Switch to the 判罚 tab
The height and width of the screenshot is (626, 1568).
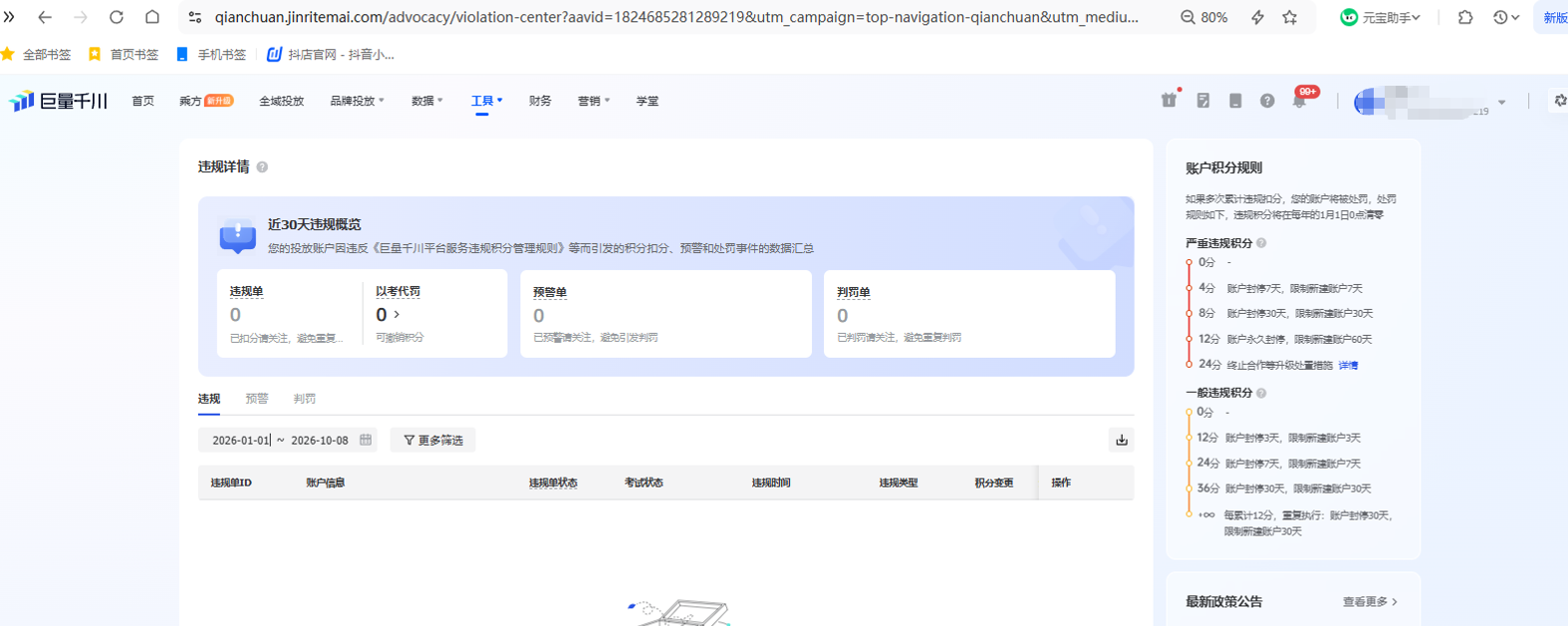(x=305, y=399)
